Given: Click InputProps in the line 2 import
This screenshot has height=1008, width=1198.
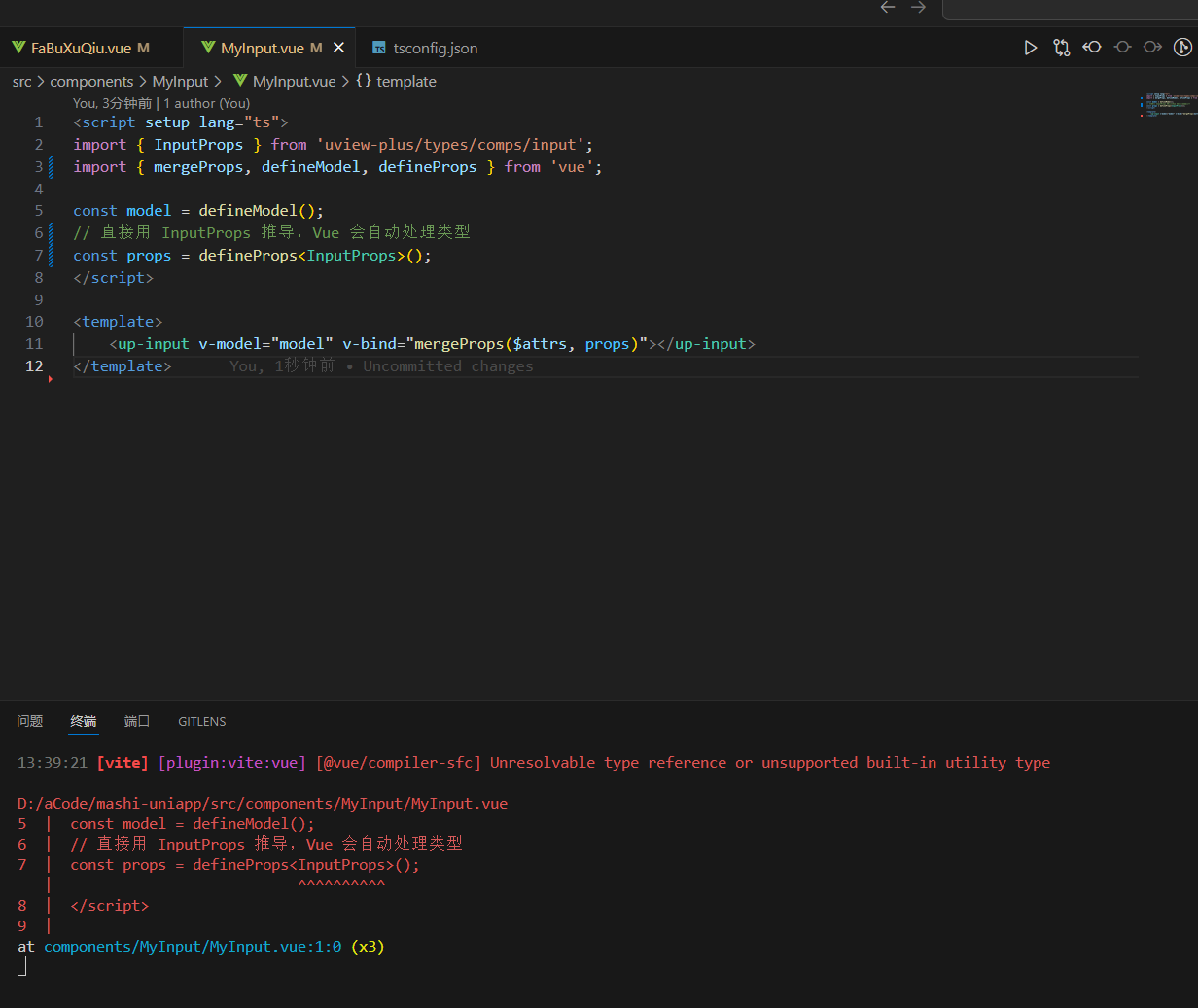Looking at the screenshot, I should (198, 145).
